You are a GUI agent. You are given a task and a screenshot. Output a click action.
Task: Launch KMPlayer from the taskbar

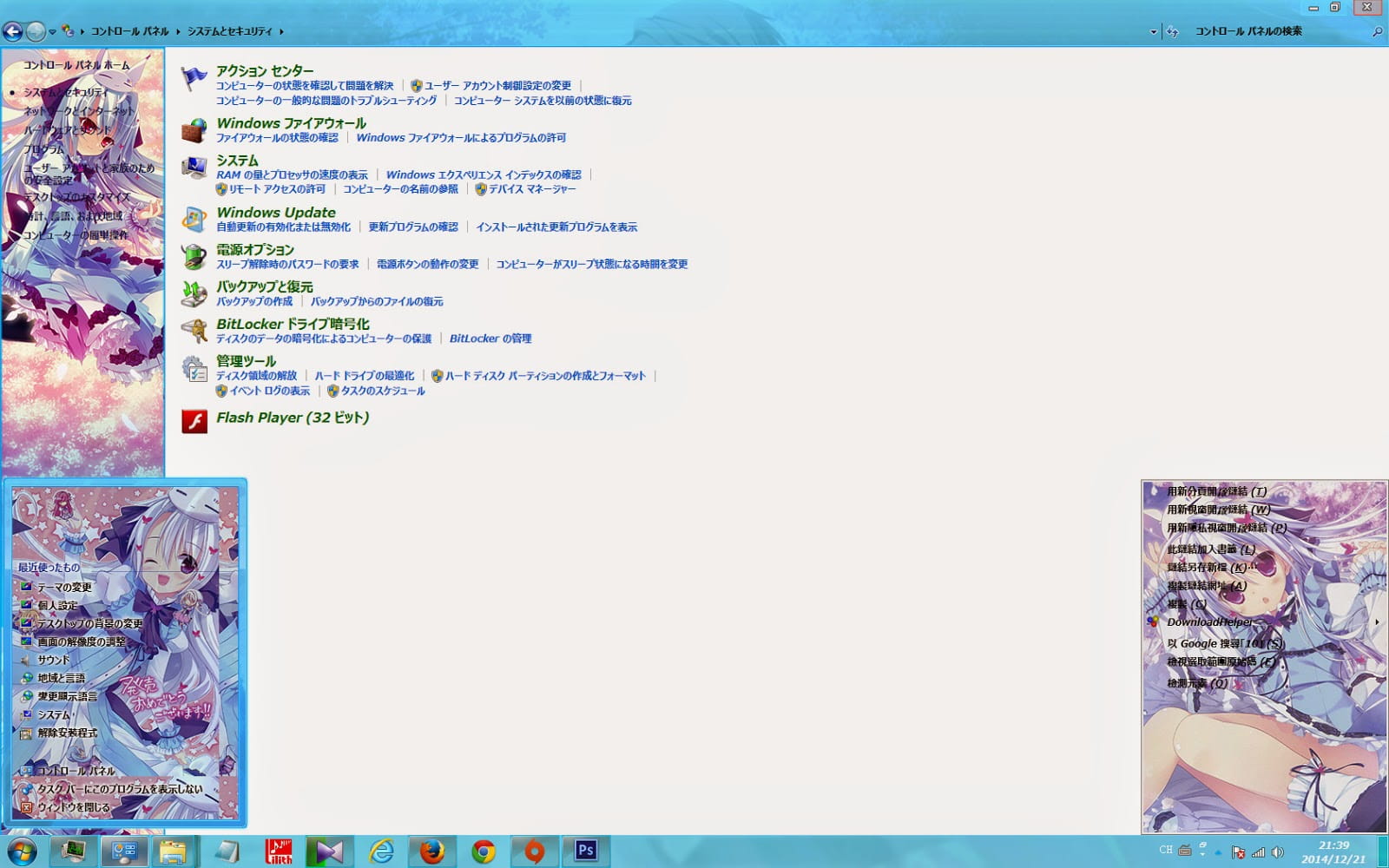[328, 852]
